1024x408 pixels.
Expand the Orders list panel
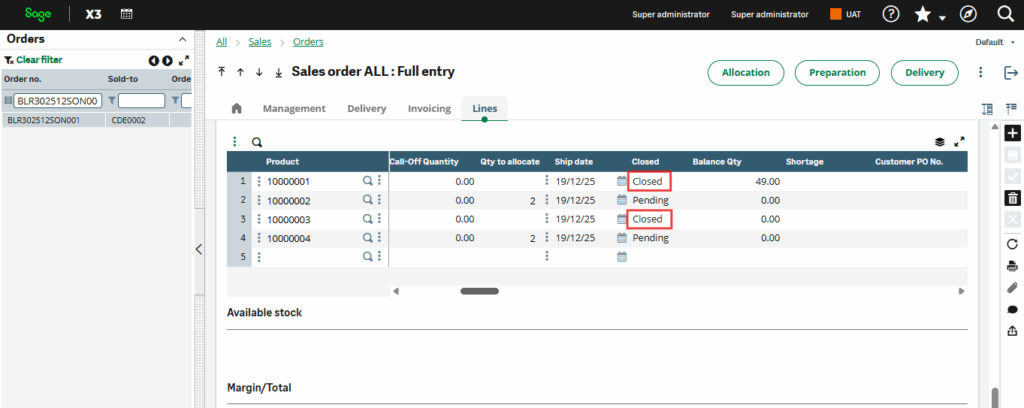184,61
